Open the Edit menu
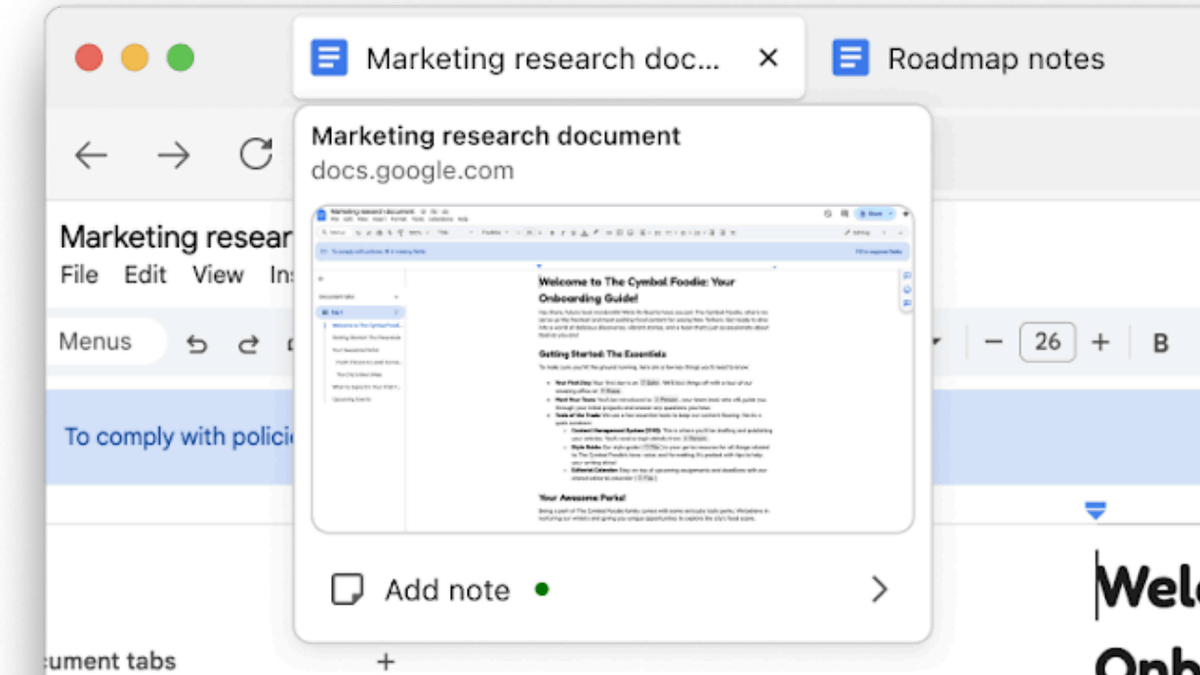This screenshot has width=1200, height=675. (145, 275)
